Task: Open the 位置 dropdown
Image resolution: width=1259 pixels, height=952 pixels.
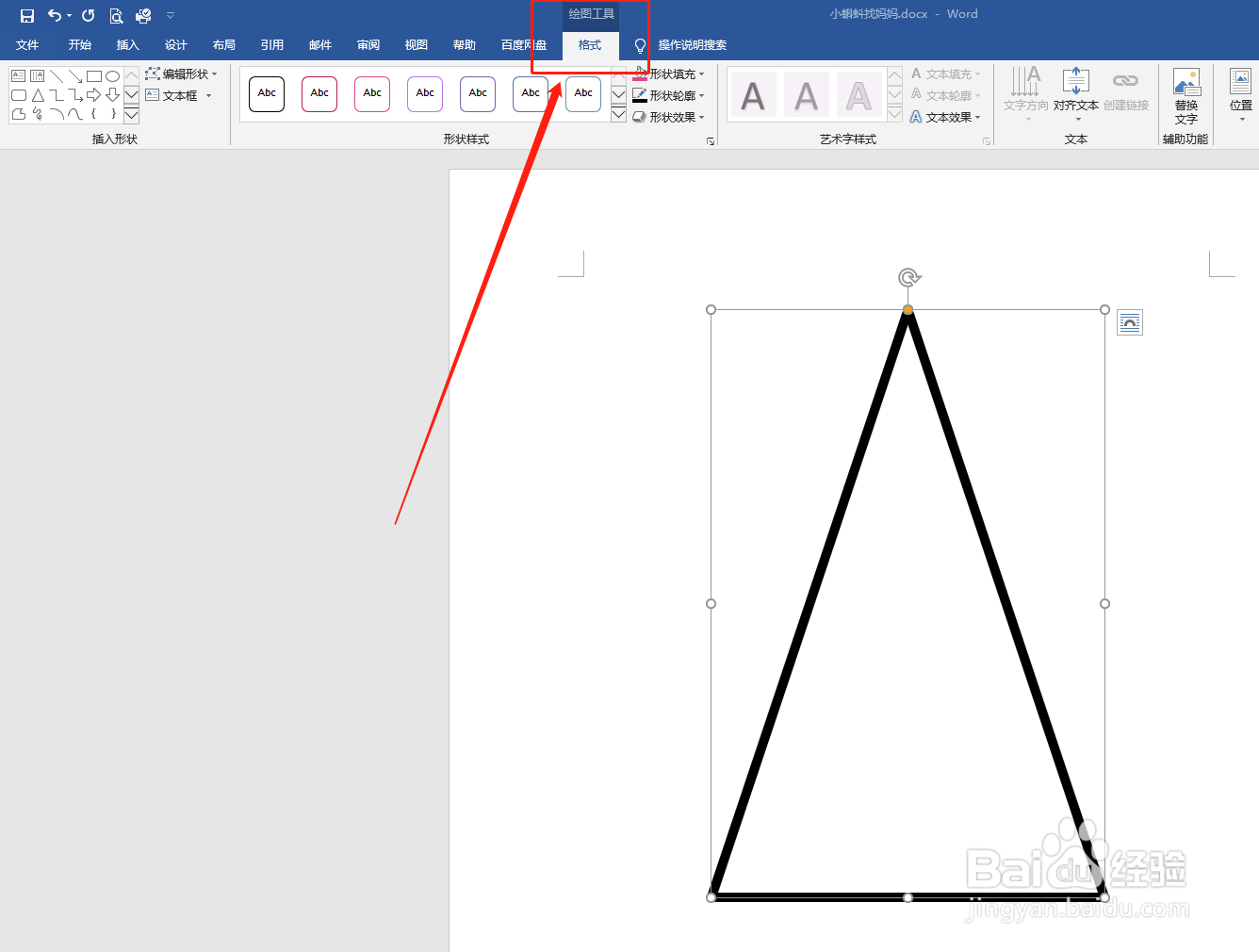Action: coord(1241,93)
